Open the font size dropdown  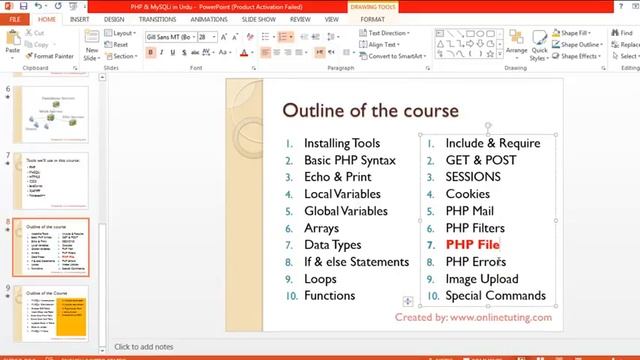[x=214, y=37]
